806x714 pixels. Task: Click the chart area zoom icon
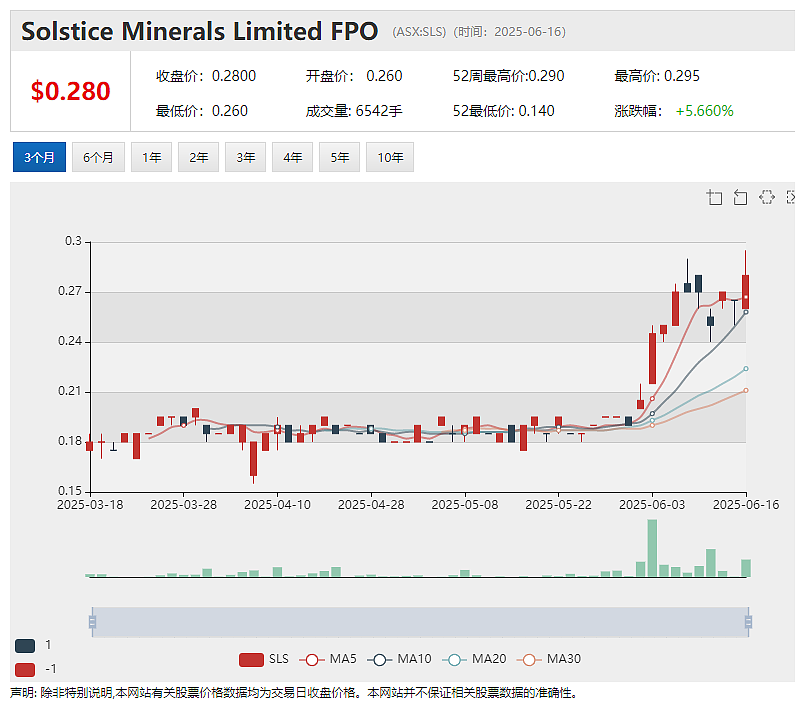tap(715, 197)
